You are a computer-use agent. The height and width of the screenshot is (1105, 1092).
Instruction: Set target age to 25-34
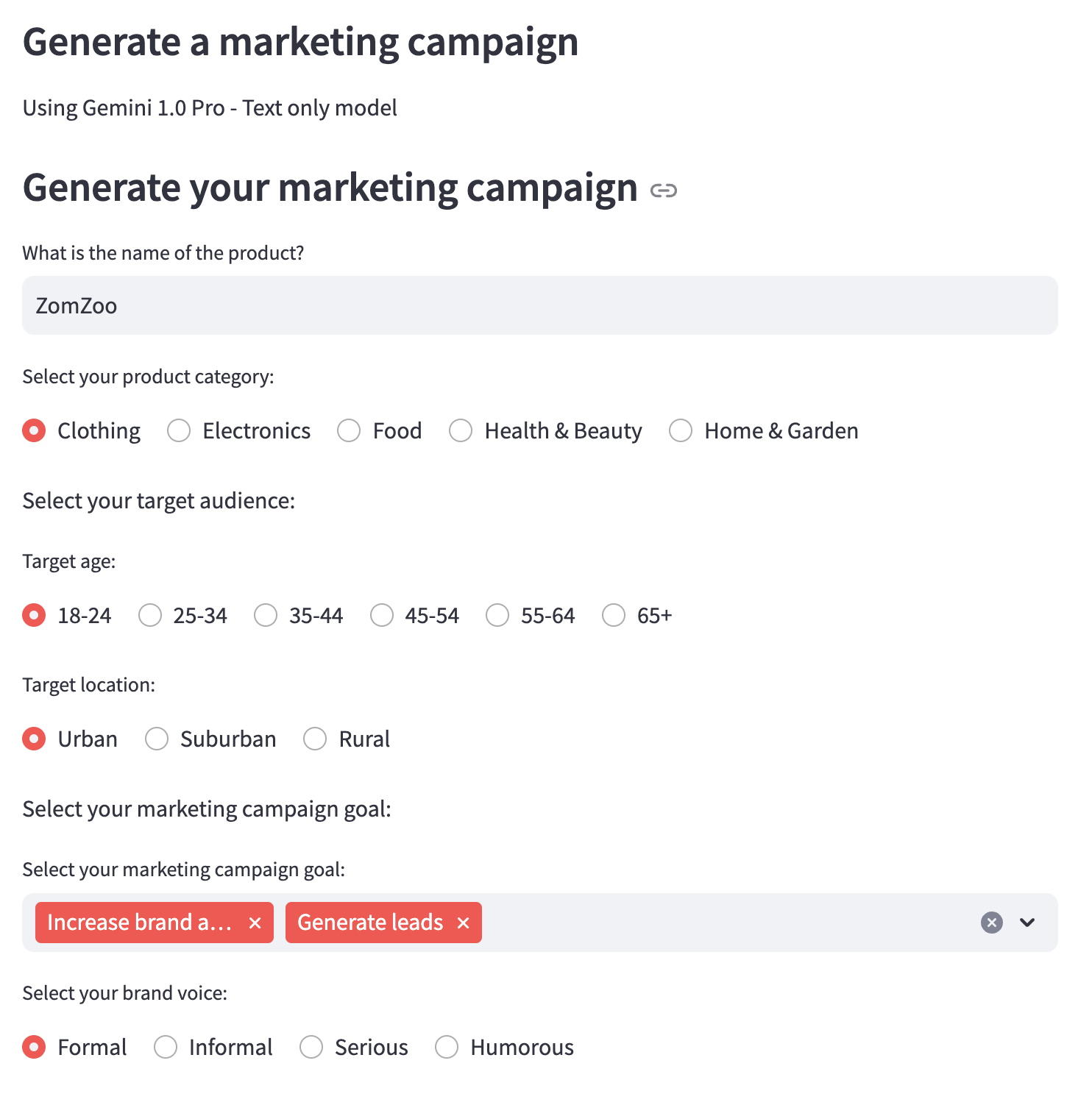[150, 616]
